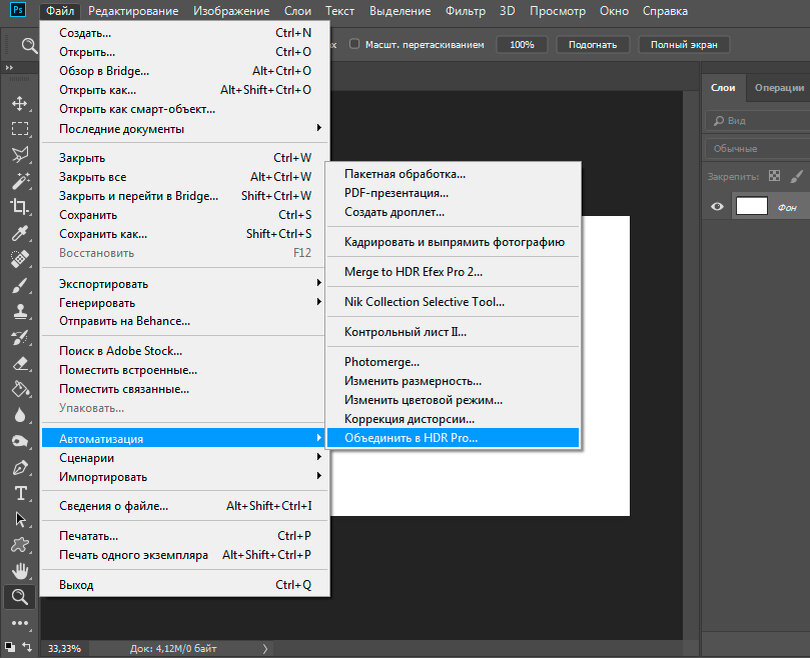The height and width of the screenshot is (658, 810).
Task: Select the Crop tool
Action: click(20, 207)
